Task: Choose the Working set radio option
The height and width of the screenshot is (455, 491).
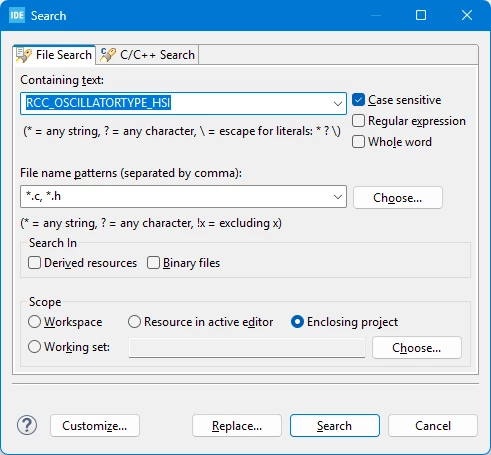Action: point(34,347)
